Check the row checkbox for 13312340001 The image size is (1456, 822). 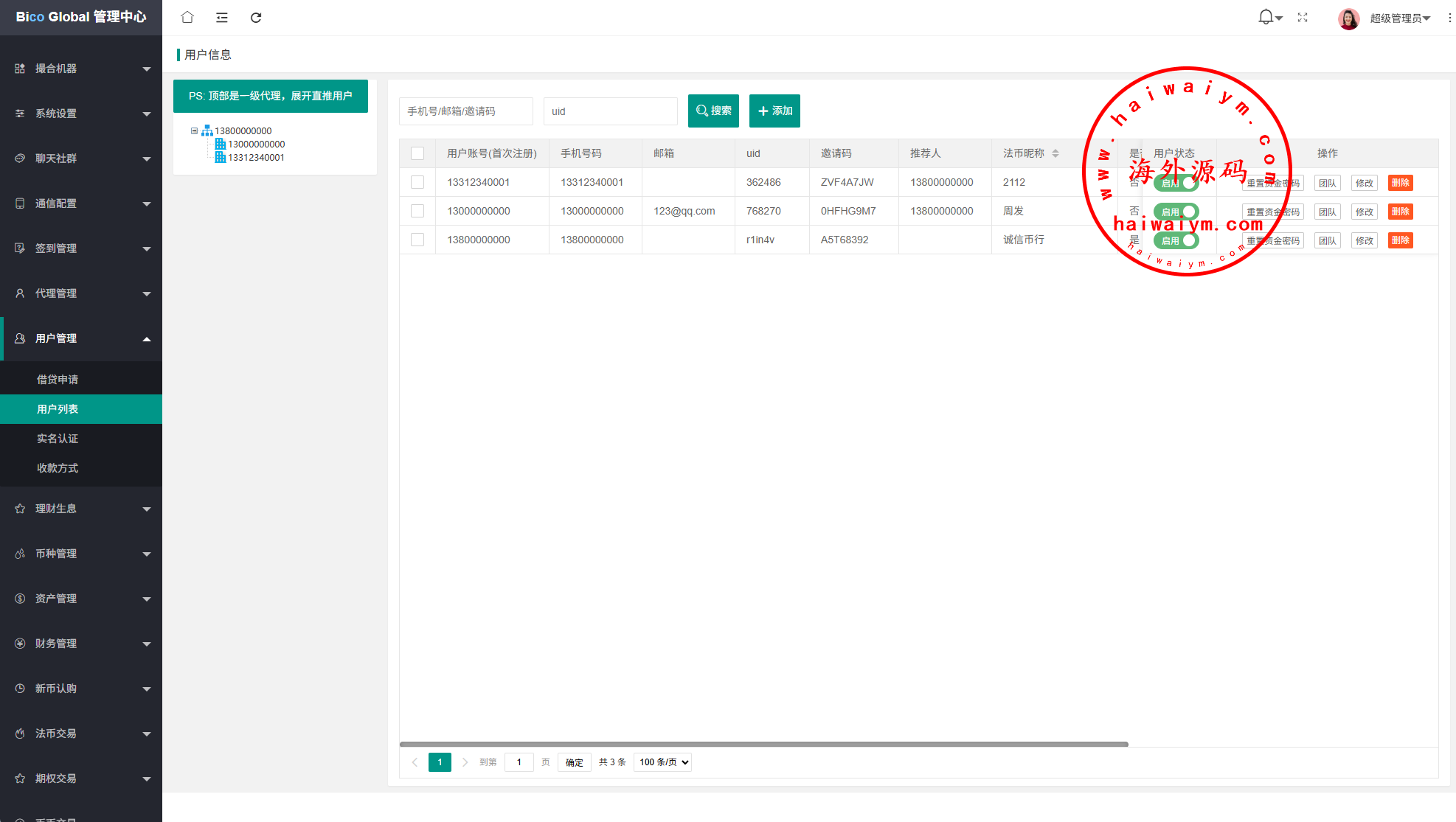tap(417, 182)
